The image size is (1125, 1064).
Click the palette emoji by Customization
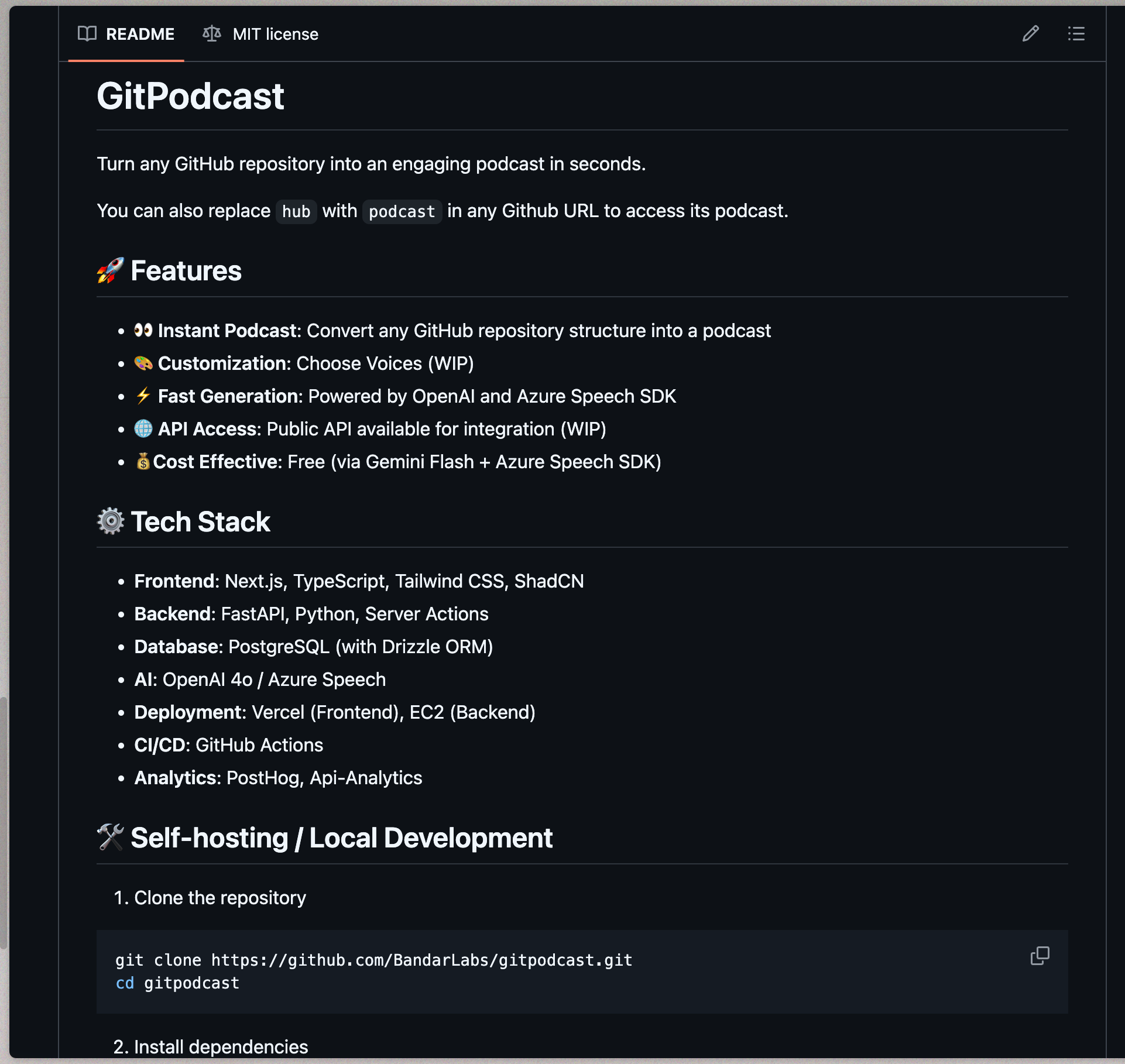(143, 363)
